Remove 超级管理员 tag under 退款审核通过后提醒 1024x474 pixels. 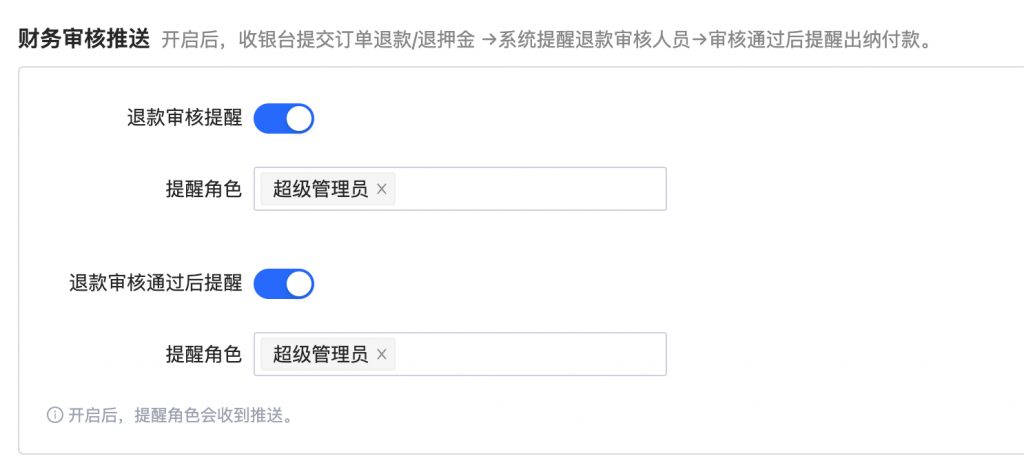381,354
